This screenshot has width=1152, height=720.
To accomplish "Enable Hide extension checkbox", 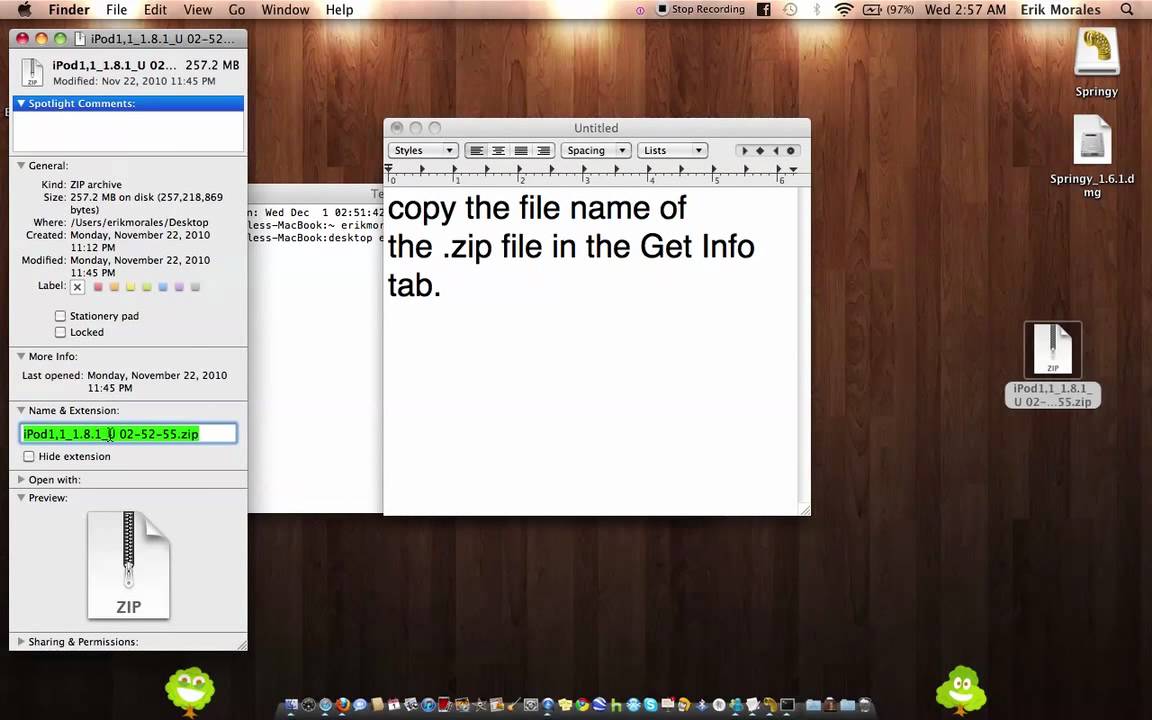I will [x=29, y=456].
